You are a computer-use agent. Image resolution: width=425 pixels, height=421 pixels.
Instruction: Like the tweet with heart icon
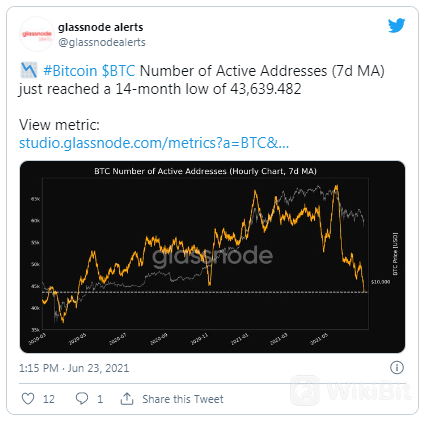(28, 398)
